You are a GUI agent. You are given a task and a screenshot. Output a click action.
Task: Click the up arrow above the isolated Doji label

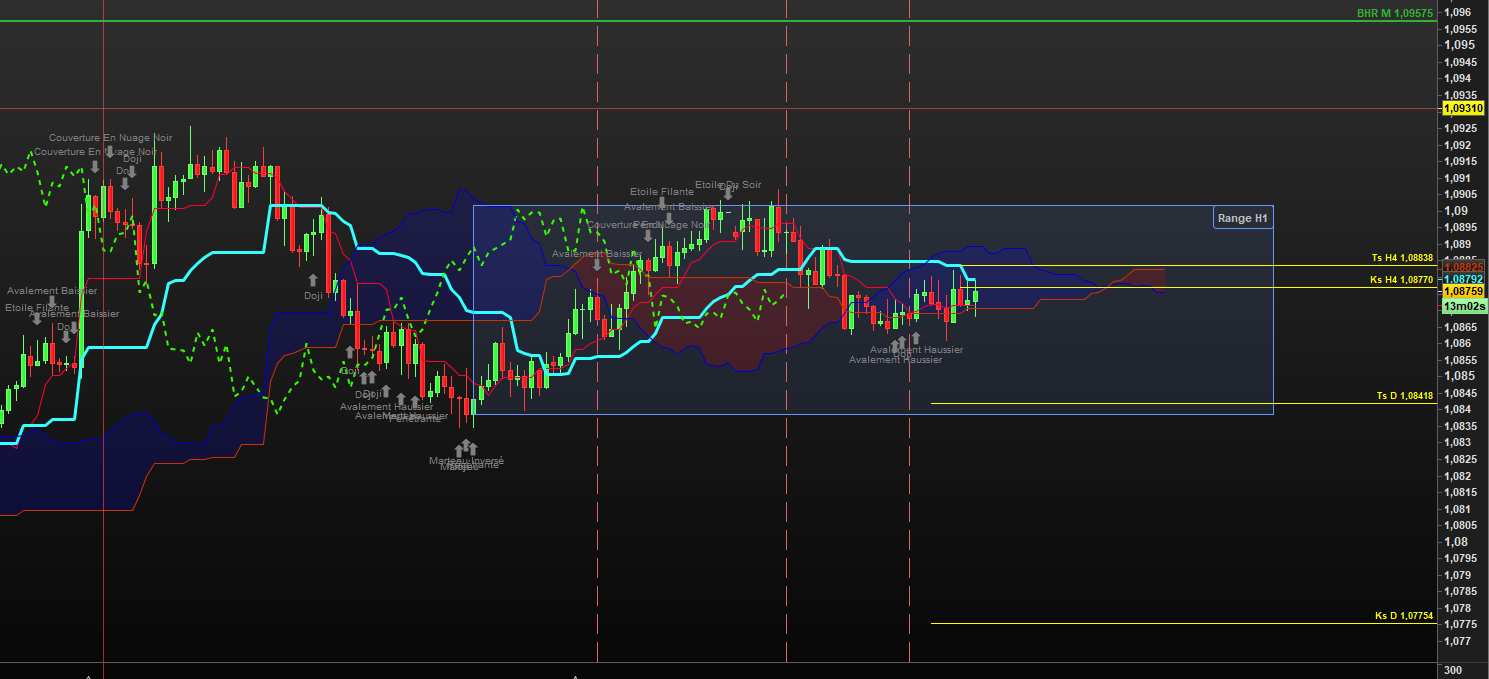click(x=312, y=280)
